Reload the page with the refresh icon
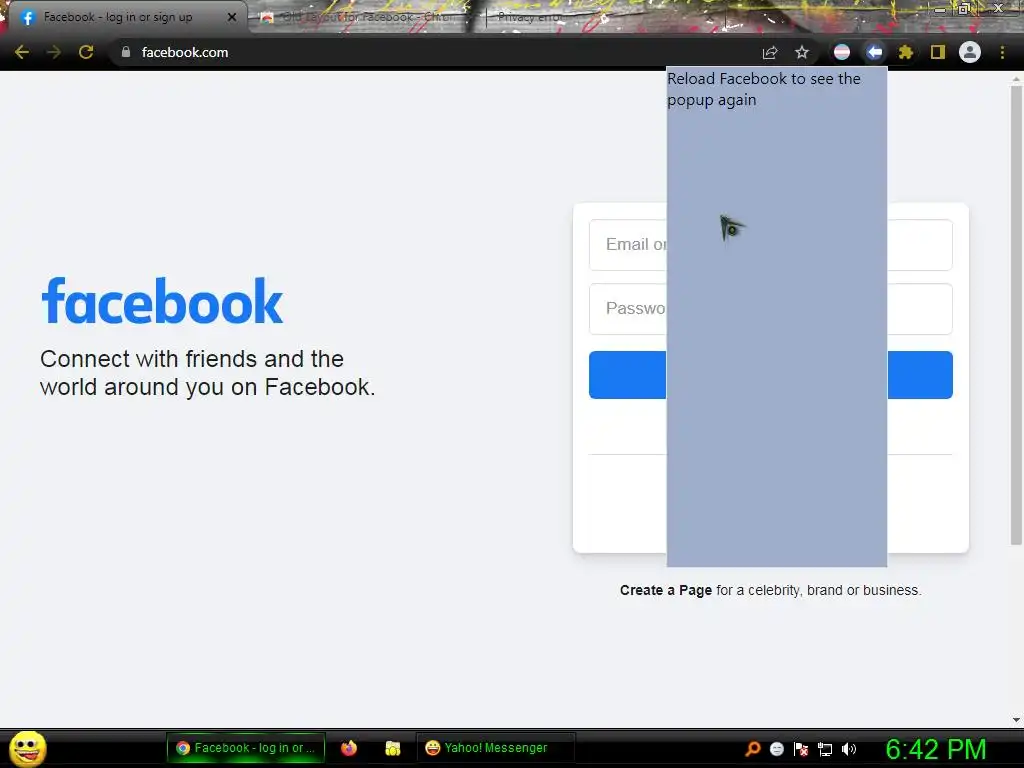1024x768 pixels. [86, 52]
